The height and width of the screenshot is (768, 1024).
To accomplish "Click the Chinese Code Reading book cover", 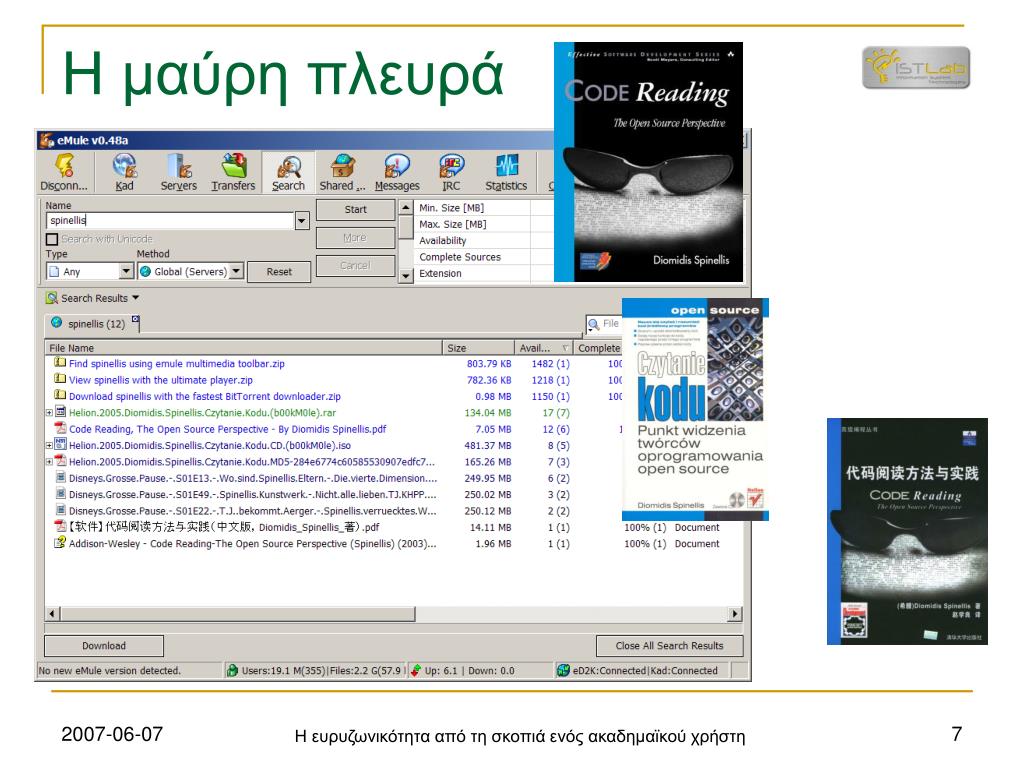I will [x=907, y=532].
